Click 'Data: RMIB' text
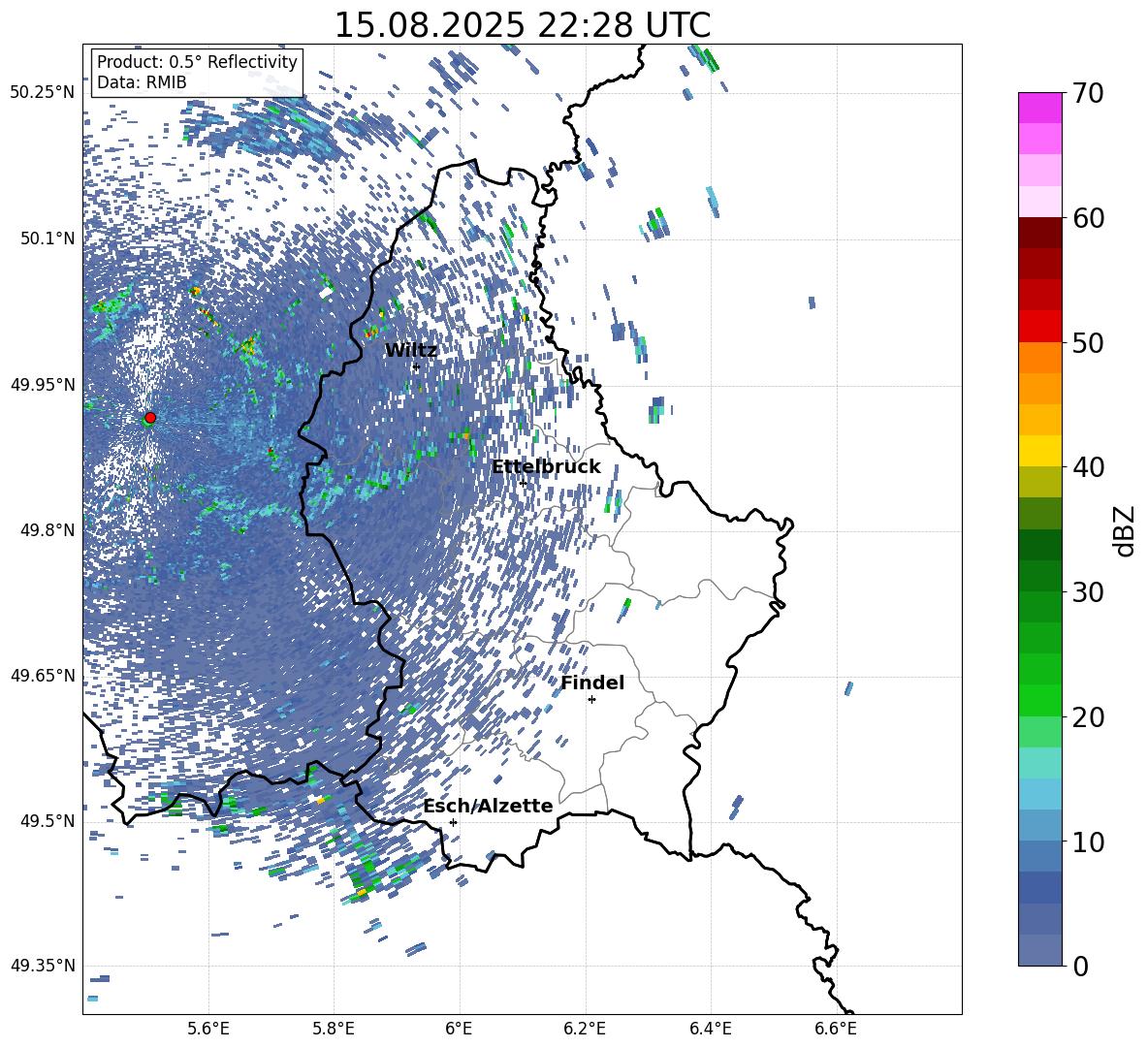 click(x=142, y=82)
